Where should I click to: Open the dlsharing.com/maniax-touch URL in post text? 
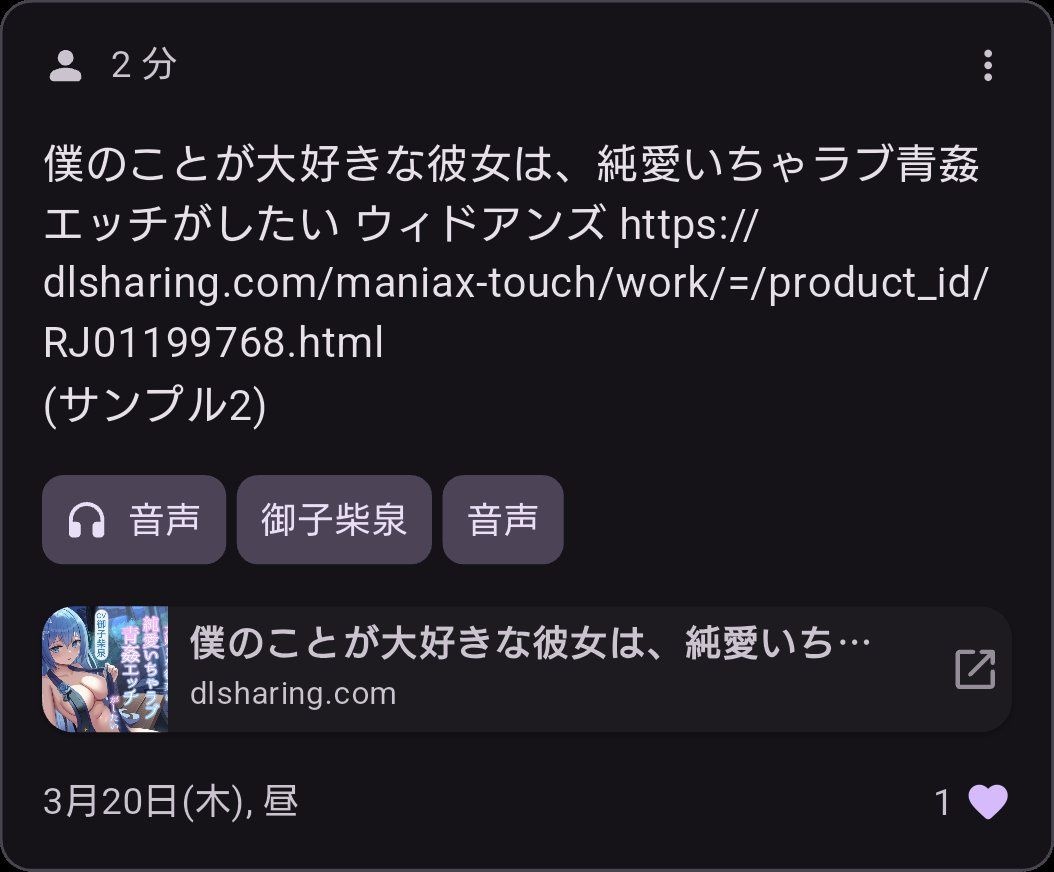(516, 283)
